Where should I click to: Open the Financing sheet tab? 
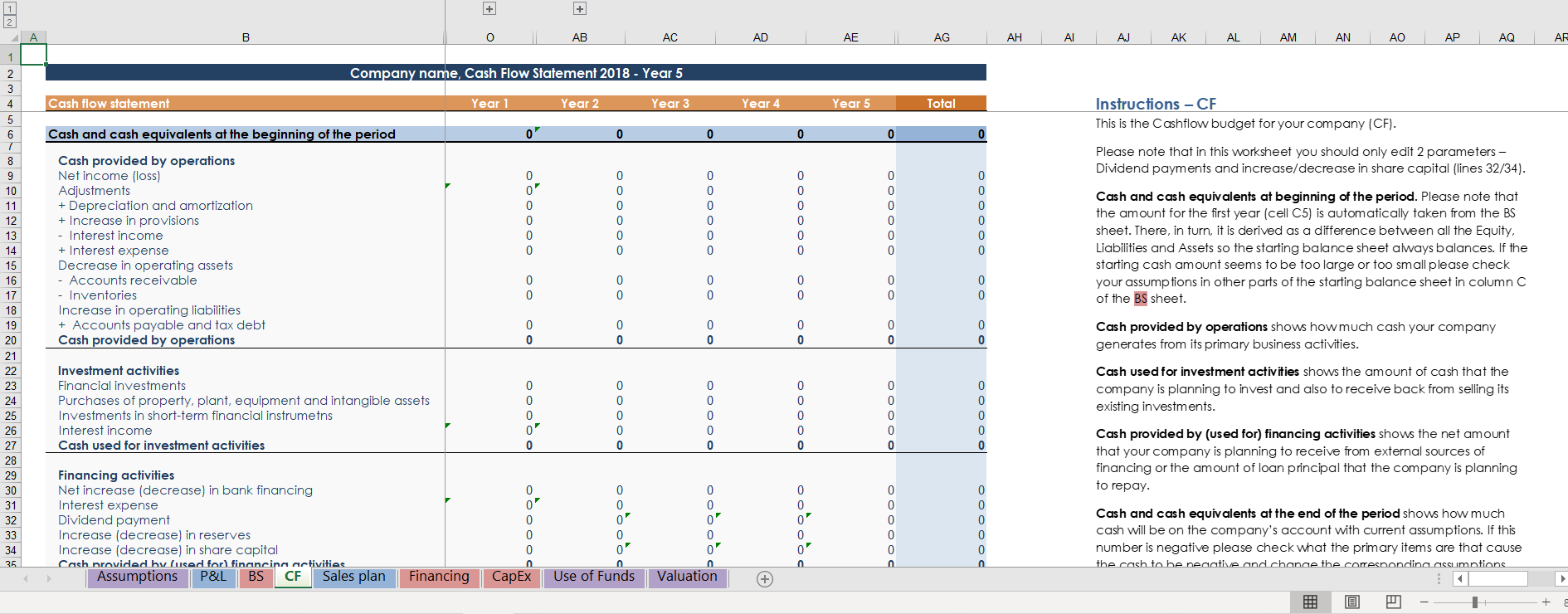439,577
